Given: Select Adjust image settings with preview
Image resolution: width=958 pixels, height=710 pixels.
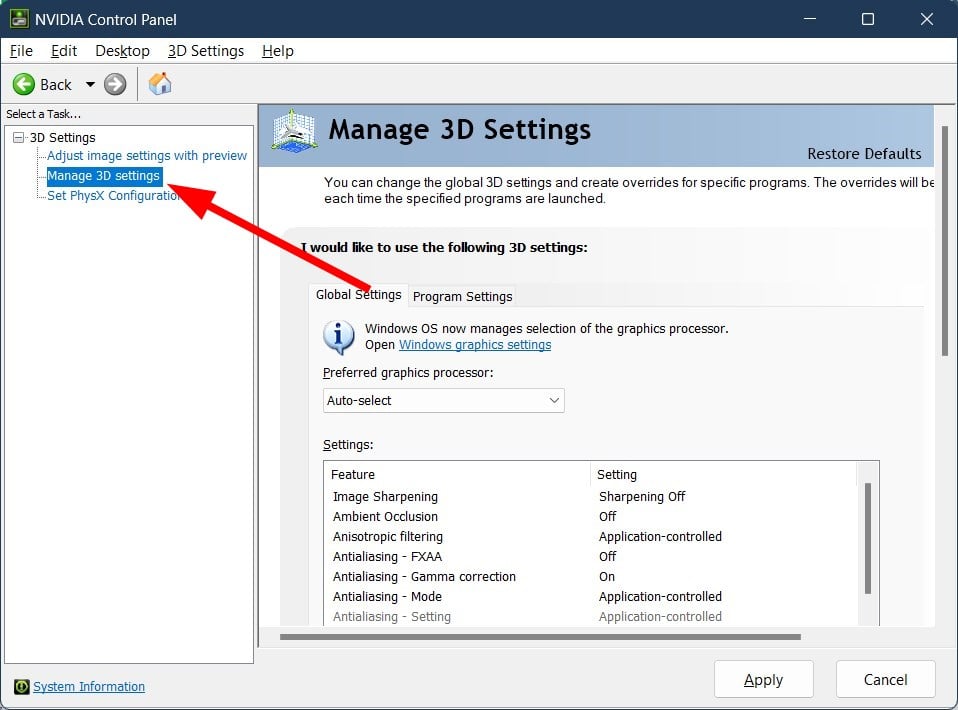Looking at the screenshot, I should (x=147, y=156).
